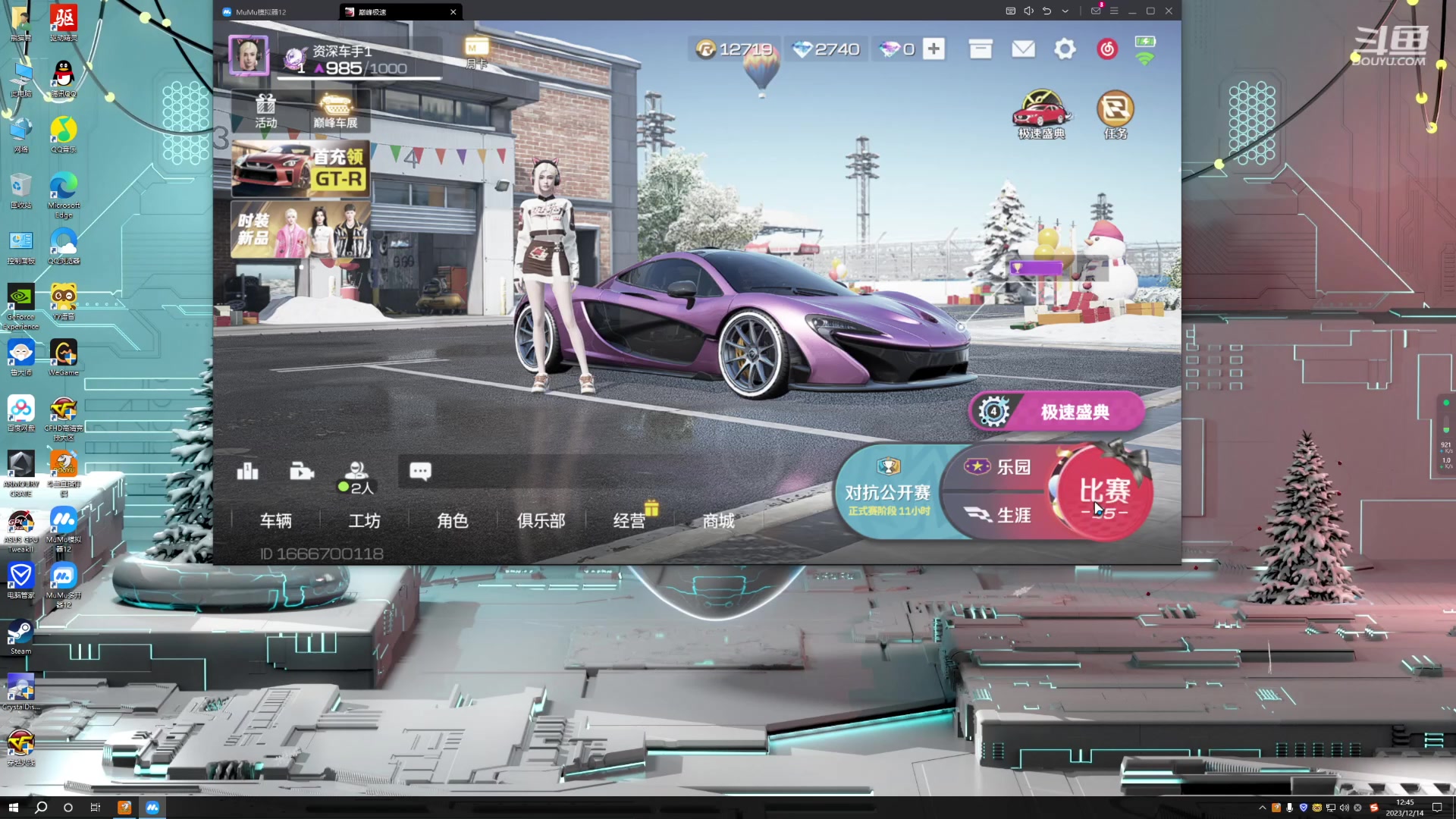
Task: Show hidden system tray icons
Action: [1262, 808]
